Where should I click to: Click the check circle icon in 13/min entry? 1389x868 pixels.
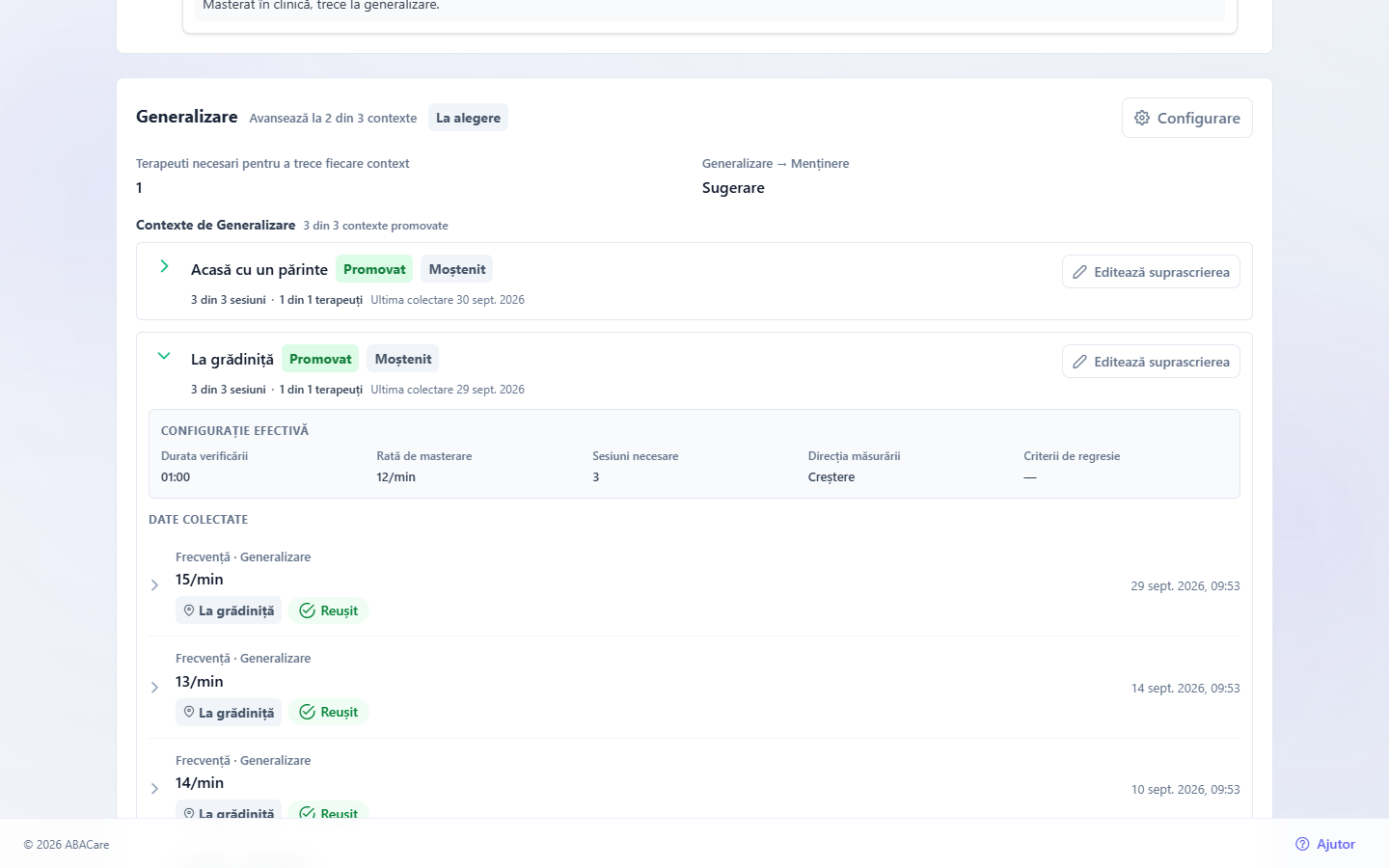pyautogui.click(x=308, y=712)
